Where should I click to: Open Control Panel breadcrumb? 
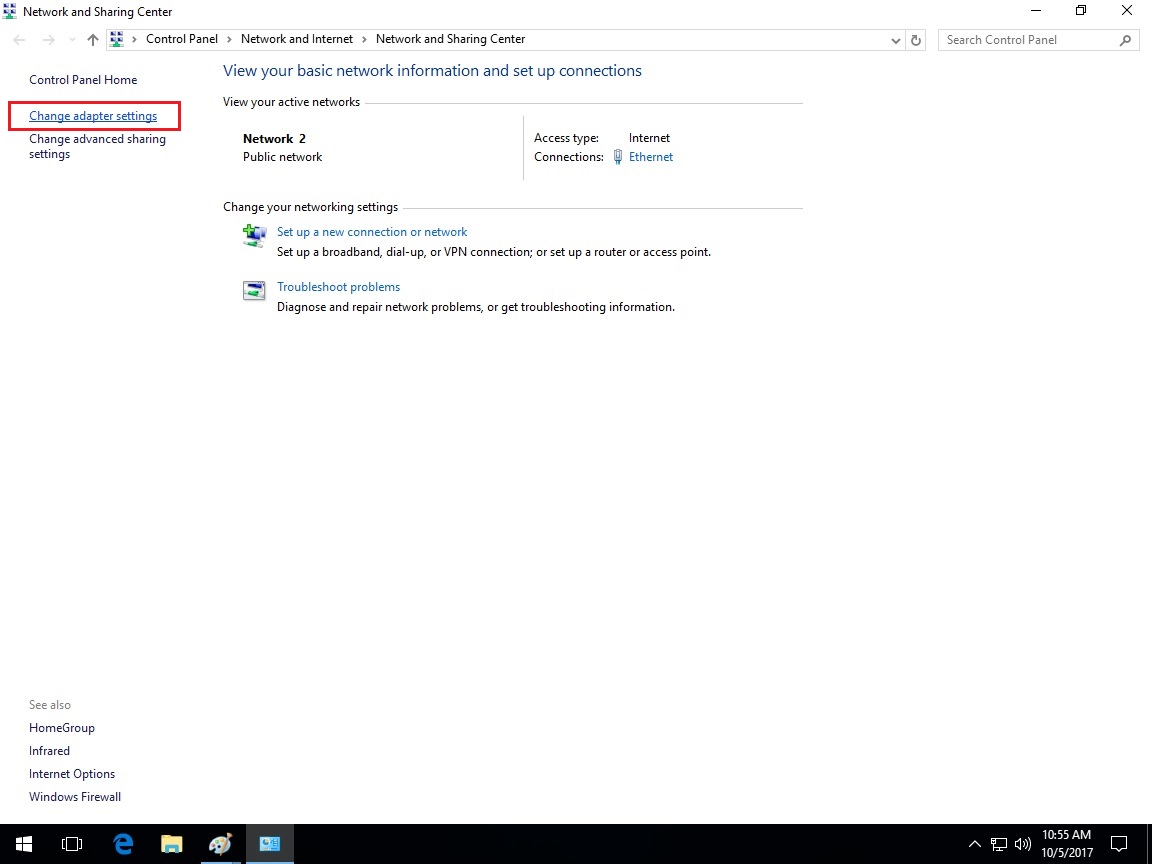point(181,39)
